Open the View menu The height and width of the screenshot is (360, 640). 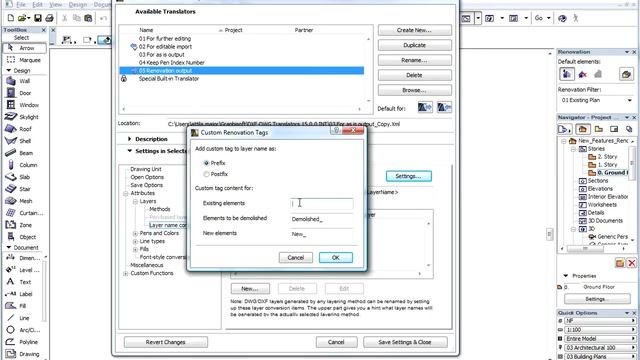click(56, 4)
